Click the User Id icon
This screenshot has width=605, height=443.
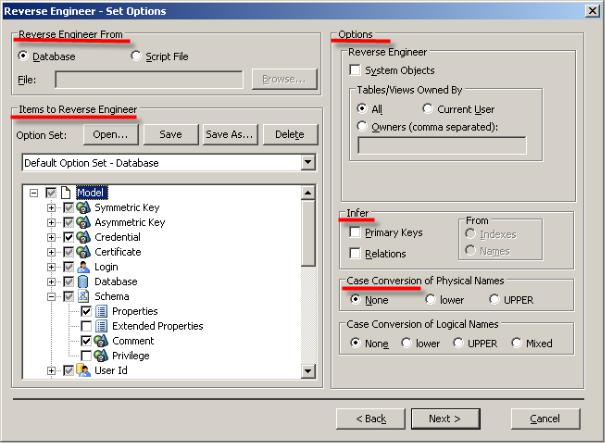tap(83, 370)
